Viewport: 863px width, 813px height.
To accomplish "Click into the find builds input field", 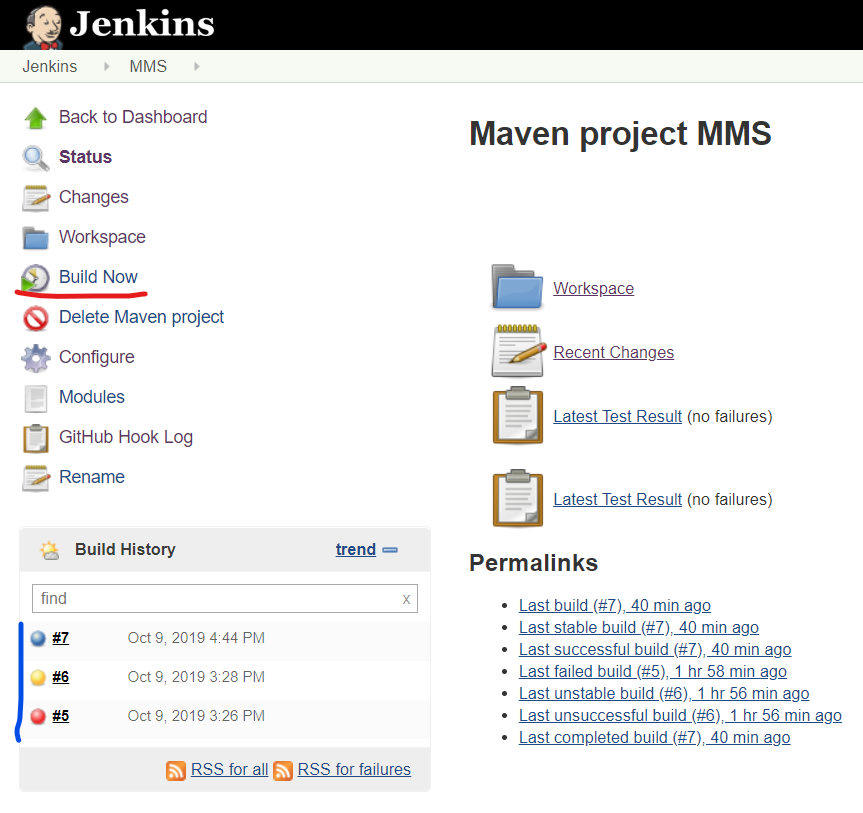I will coord(225,599).
